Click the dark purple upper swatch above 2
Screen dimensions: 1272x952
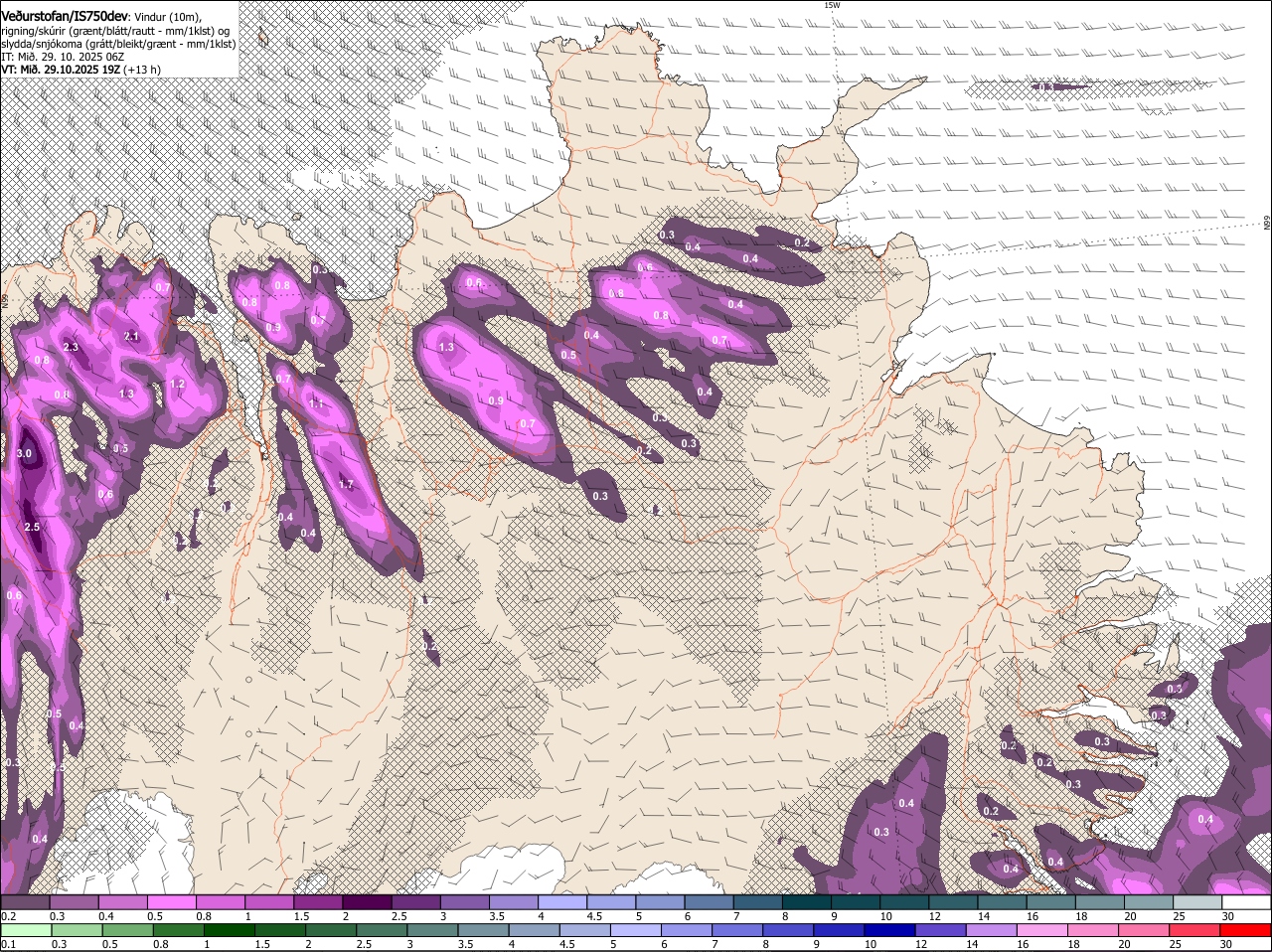(367, 902)
